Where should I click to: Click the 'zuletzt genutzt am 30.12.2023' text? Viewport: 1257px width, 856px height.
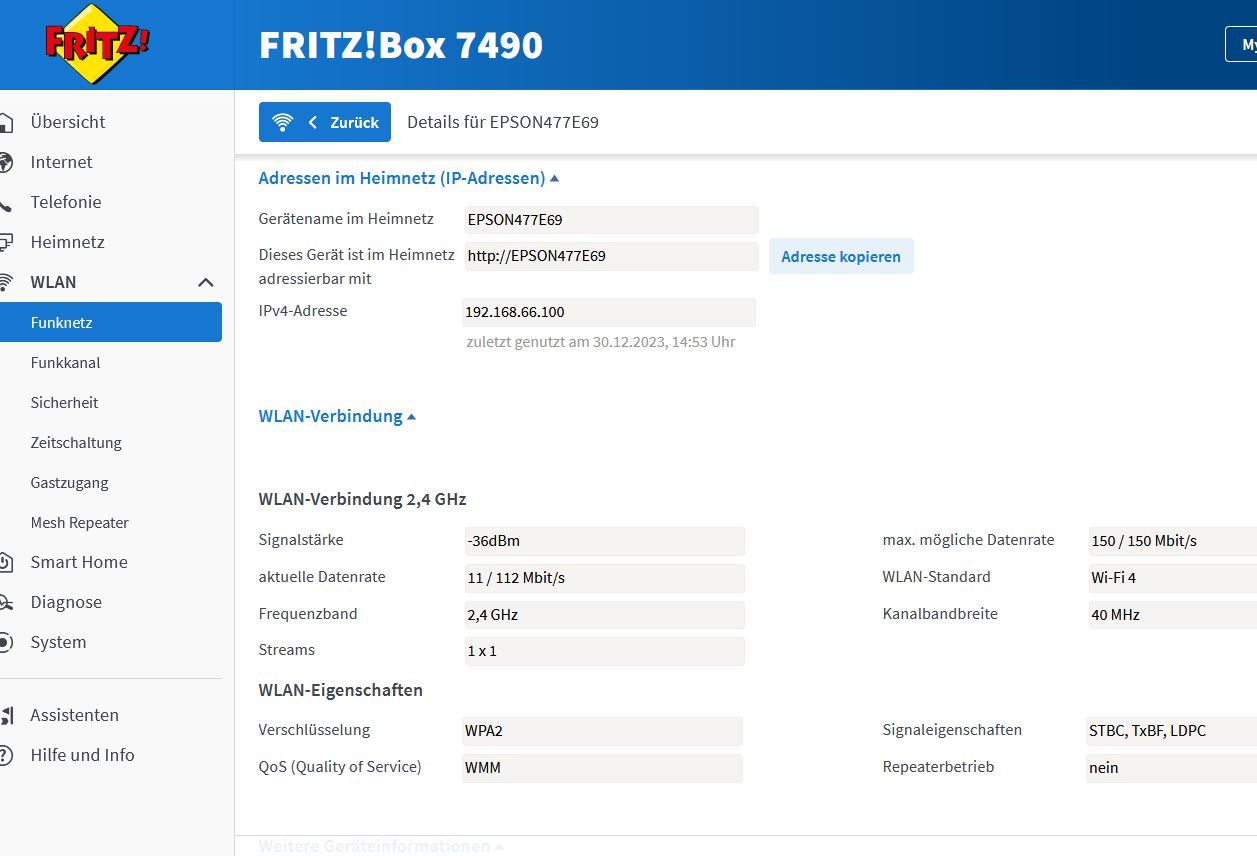601,342
